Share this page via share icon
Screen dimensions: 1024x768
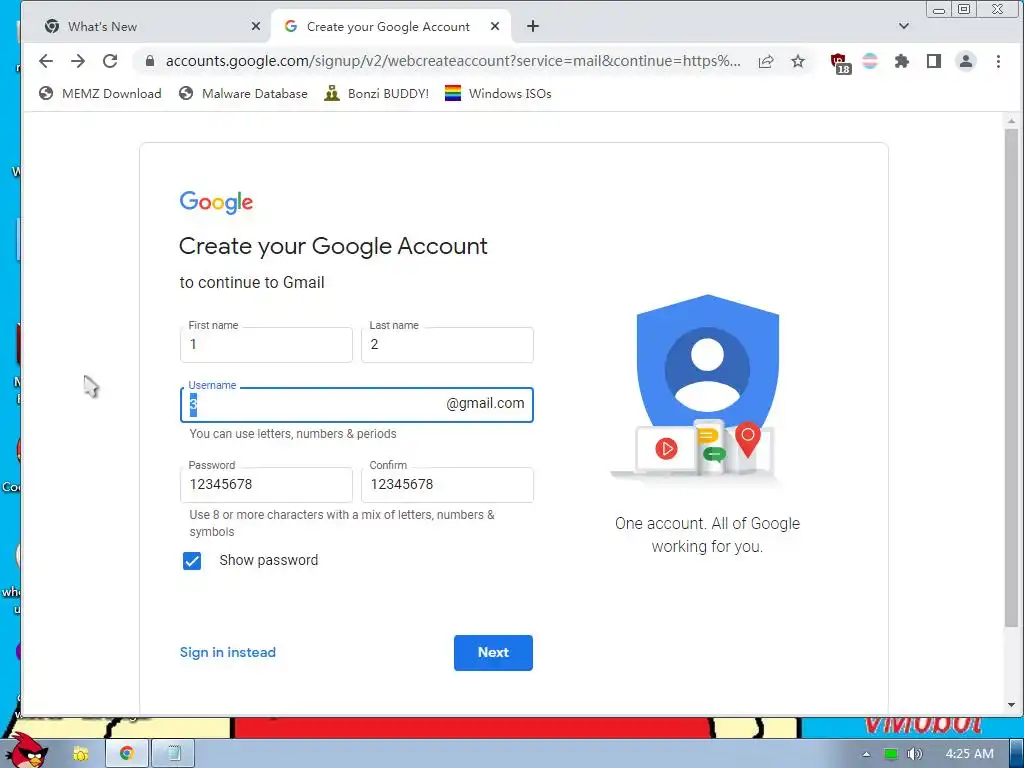coord(766,61)
